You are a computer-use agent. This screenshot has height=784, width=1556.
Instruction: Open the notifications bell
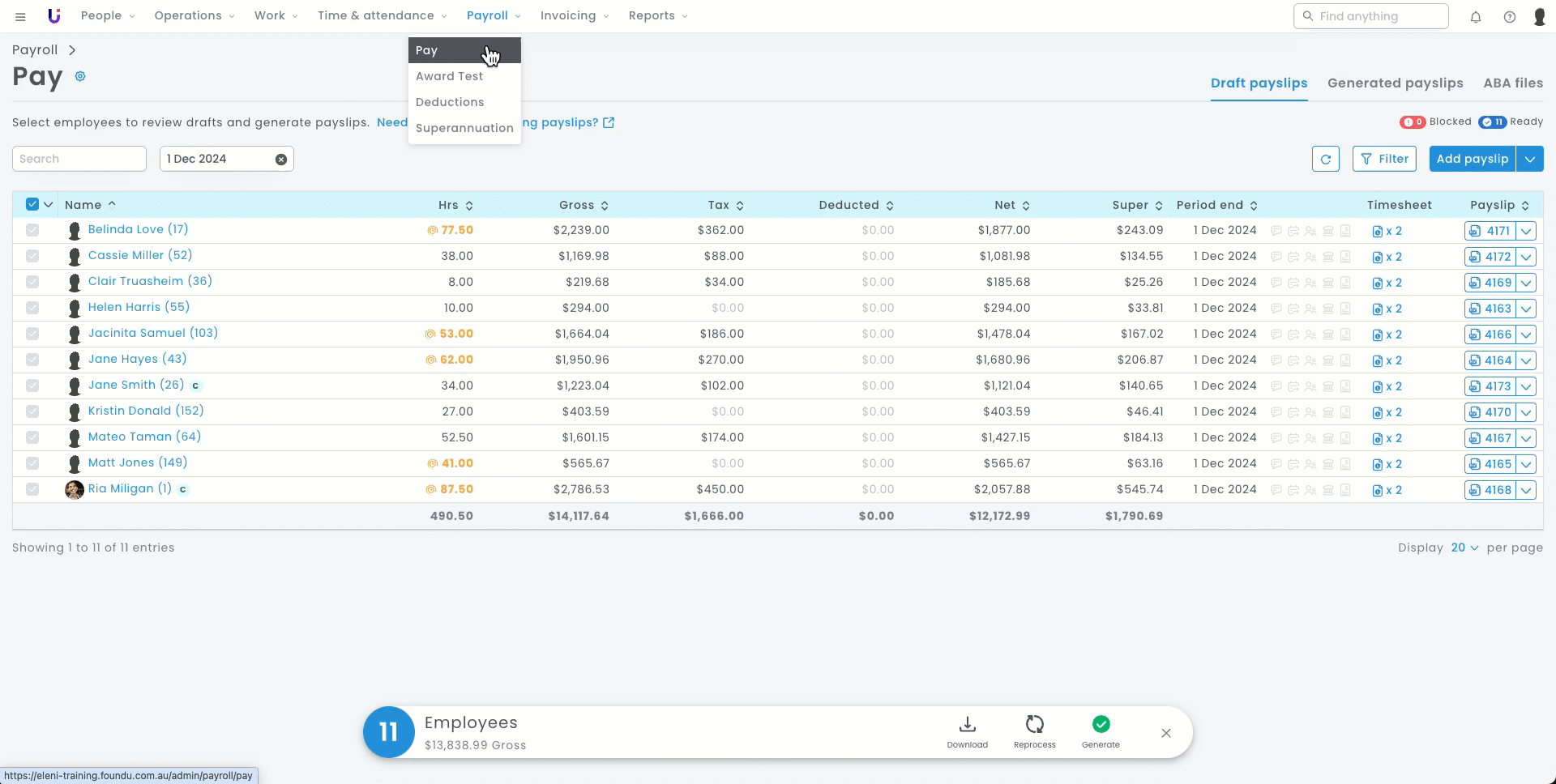tap(1475, 16)
